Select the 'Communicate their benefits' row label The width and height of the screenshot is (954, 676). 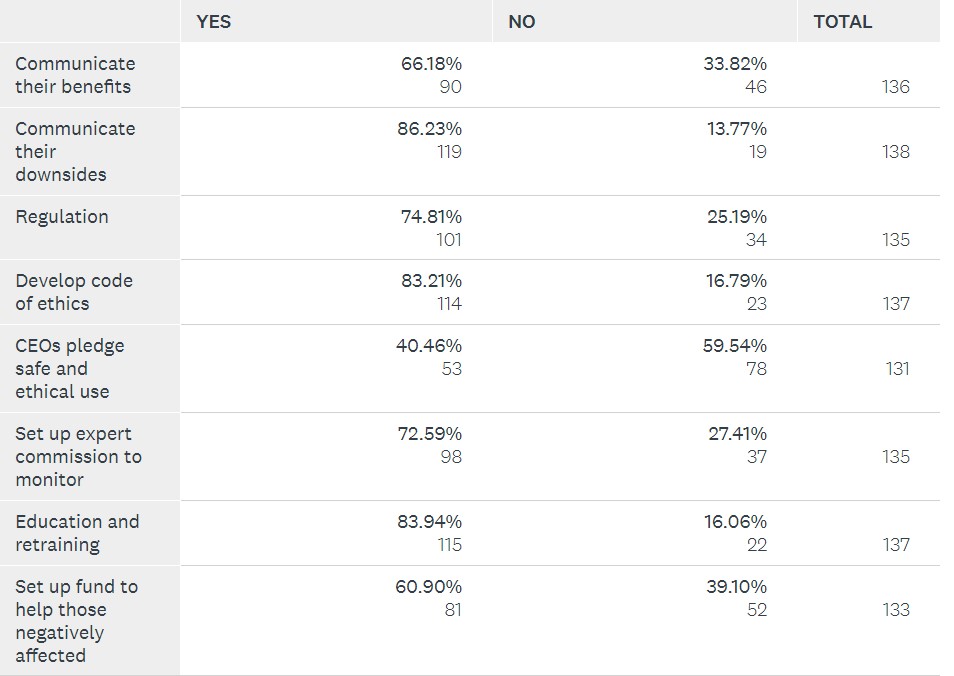pyautogui.click(x=74, y=75)
